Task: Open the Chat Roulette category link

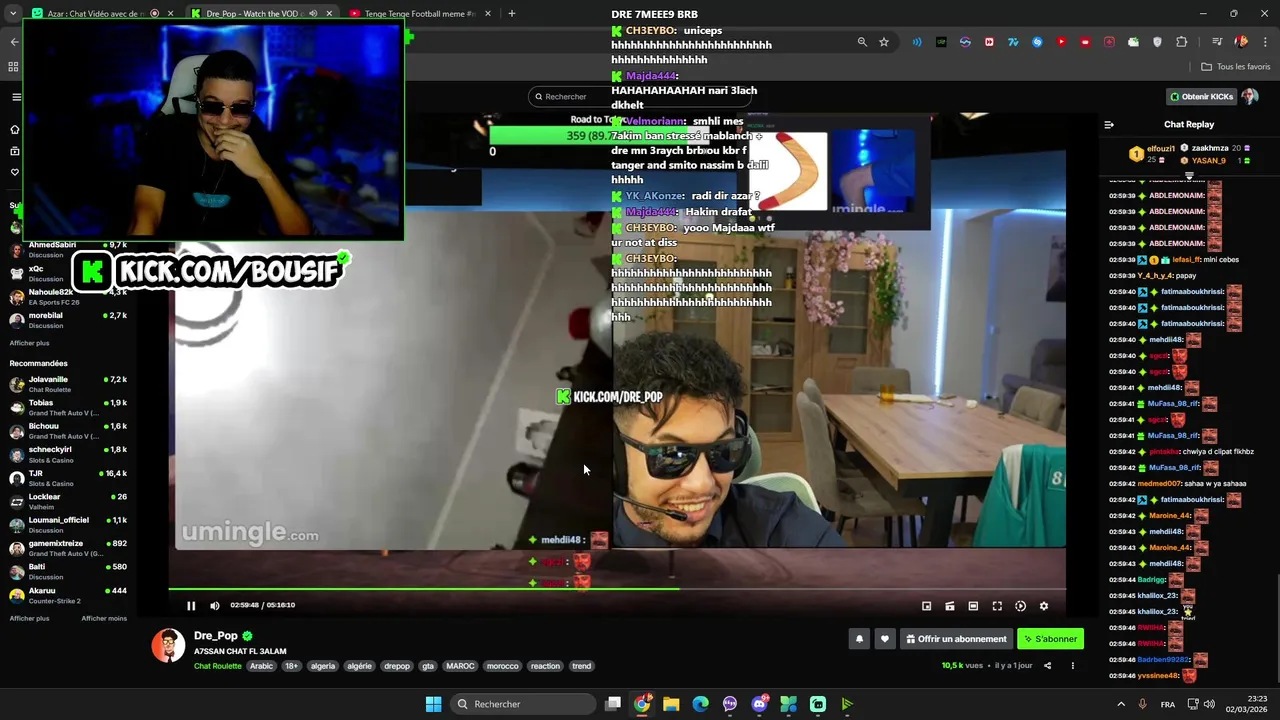Action: (x=218, y=666)
